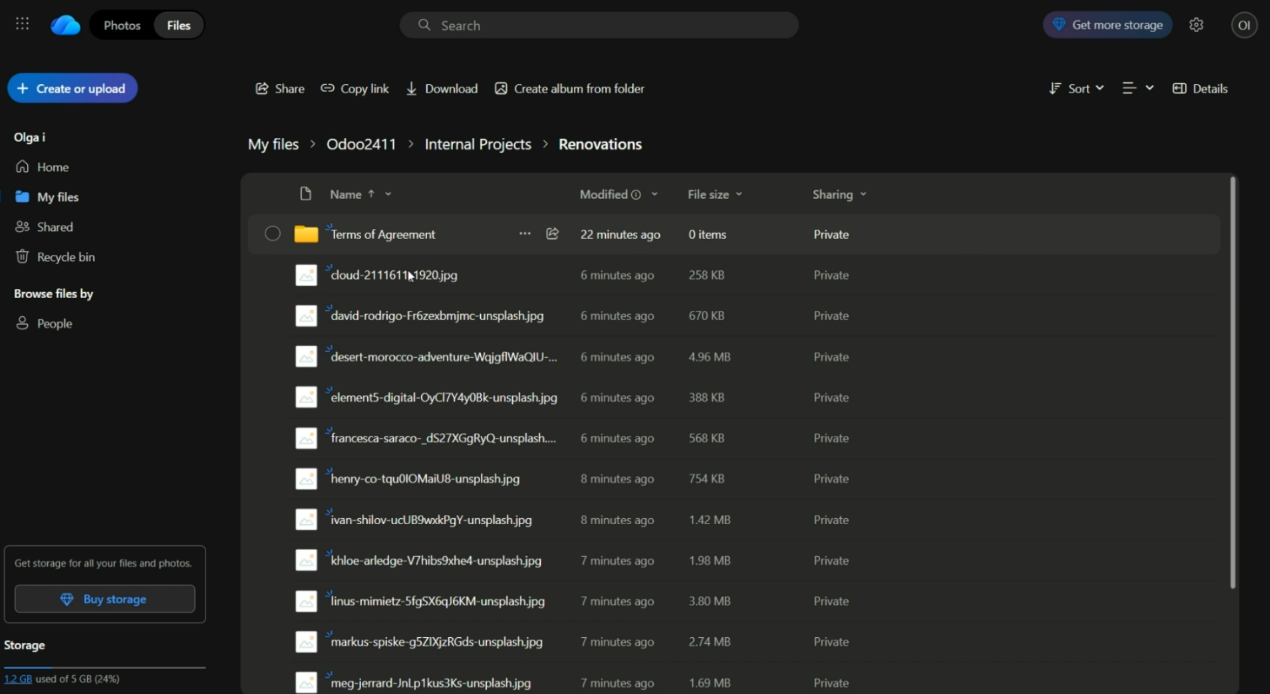Viewport: 1270px width, 694px height.
Task: Click Create or upload button
Action: 72,88
